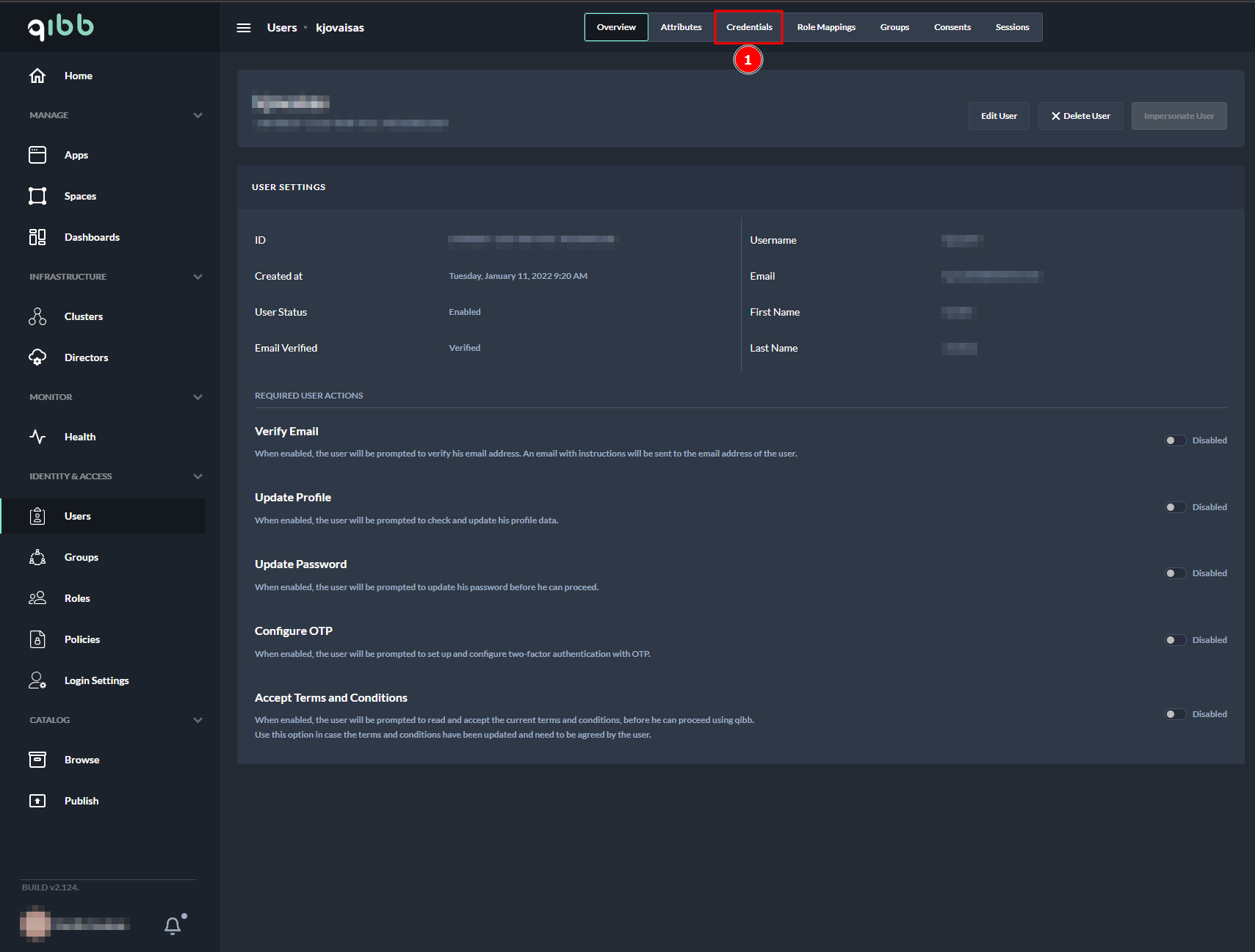Click the Directors cloud icon
Image resolution: width=1255 pixels, height=952 pixels.
click(x=37, y=357)
